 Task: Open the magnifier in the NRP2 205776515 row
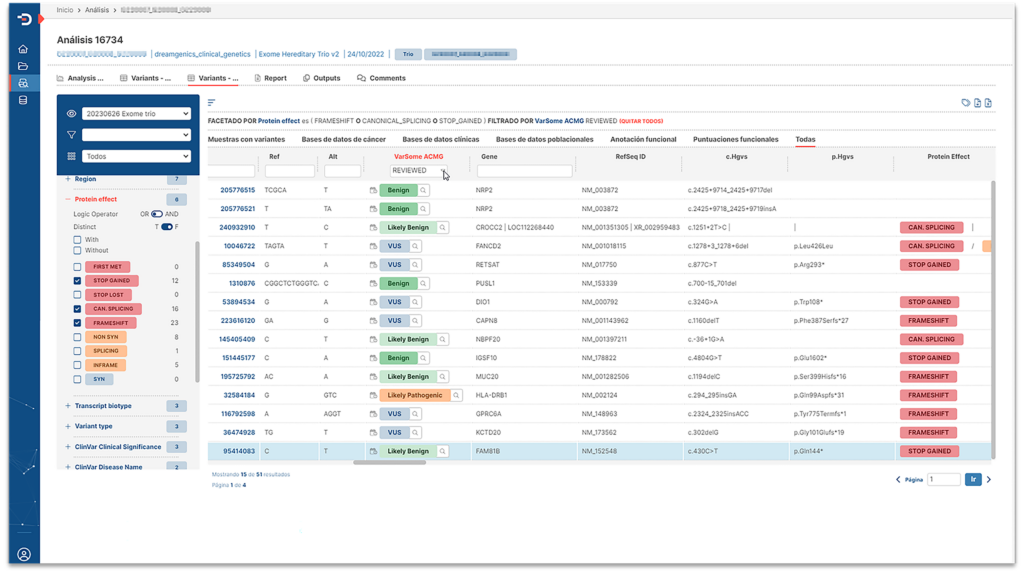pos(423,190)
